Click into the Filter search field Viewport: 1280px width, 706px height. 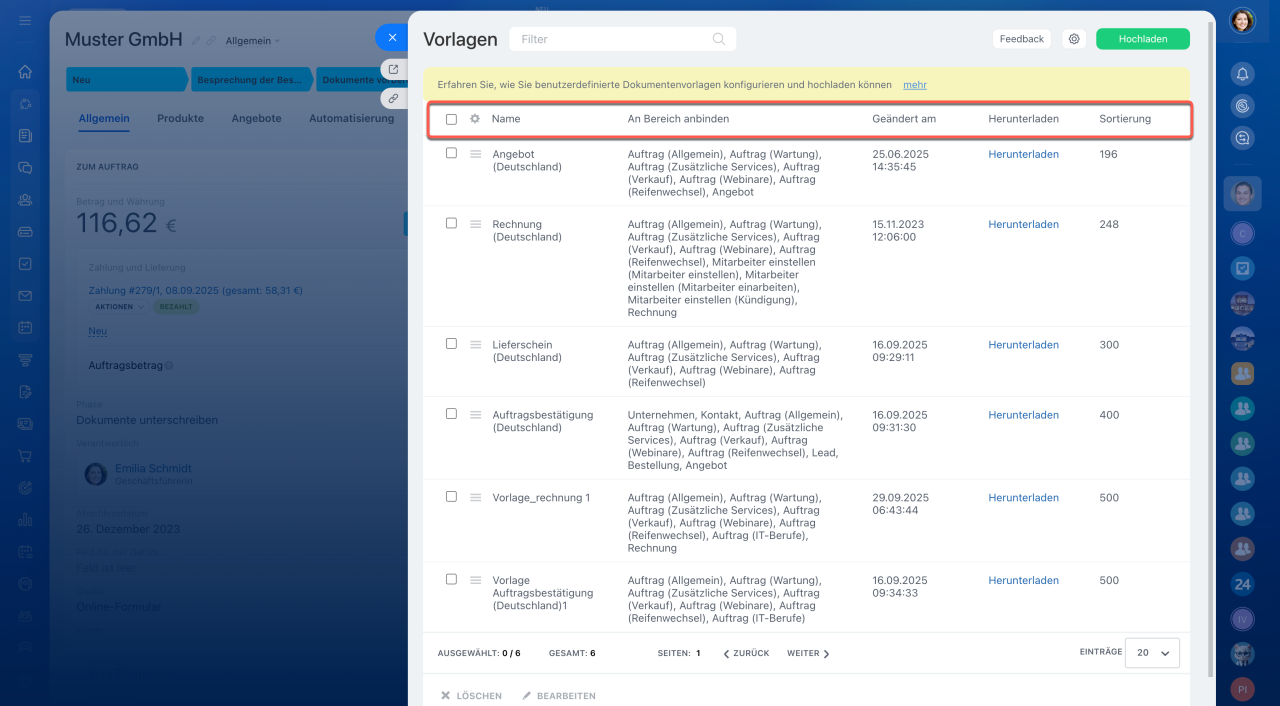click(622, 39)
